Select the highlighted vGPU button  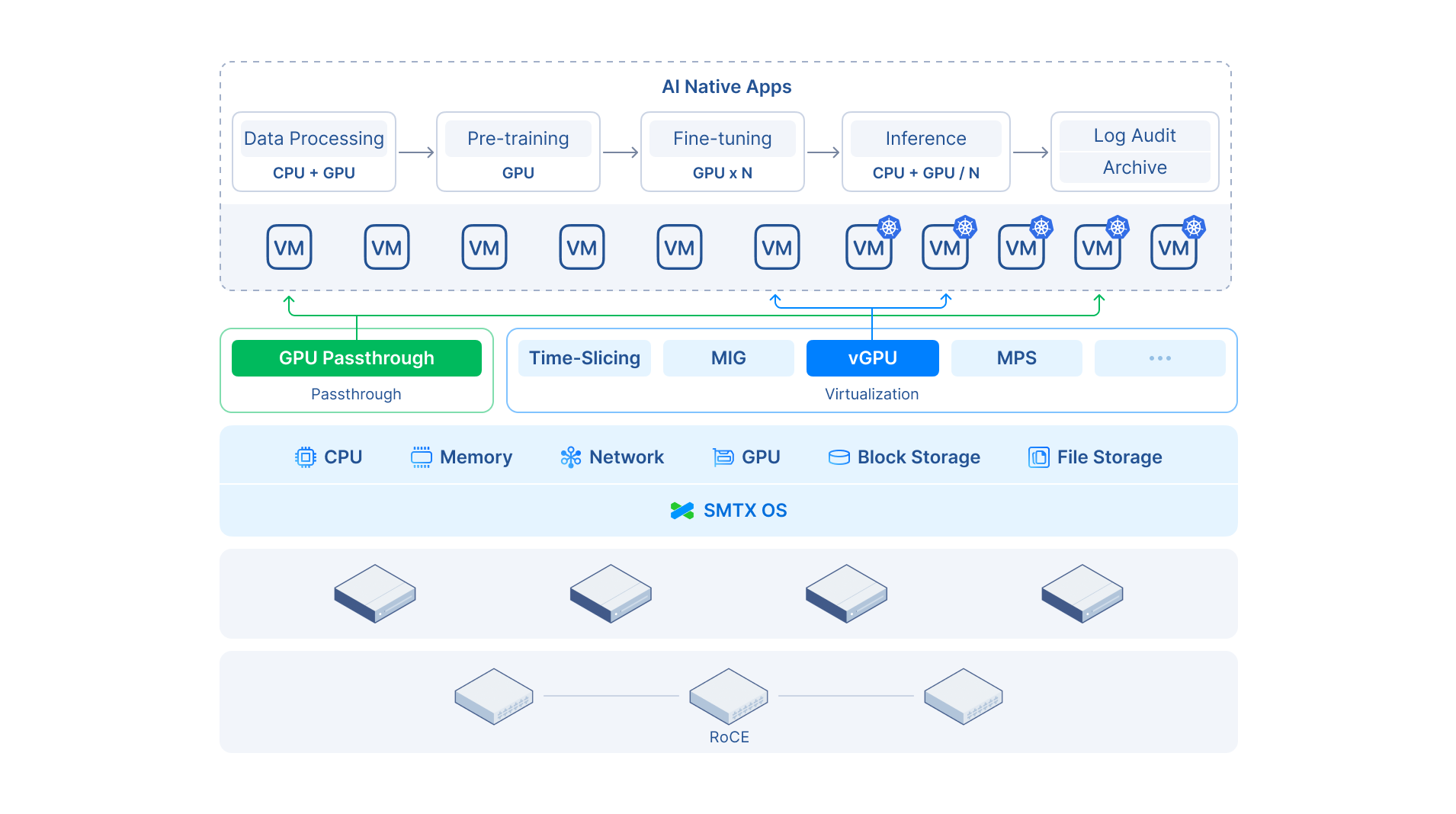click(x=872, y=358)
